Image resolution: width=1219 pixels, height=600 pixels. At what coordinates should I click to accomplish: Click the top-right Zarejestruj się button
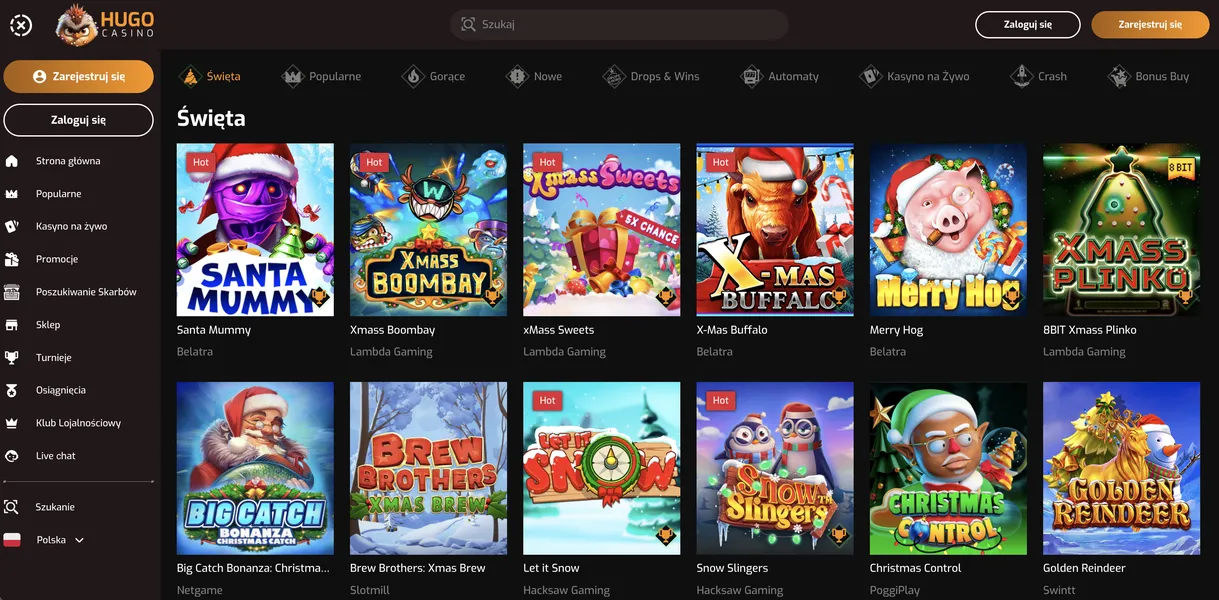[1150, 25]
